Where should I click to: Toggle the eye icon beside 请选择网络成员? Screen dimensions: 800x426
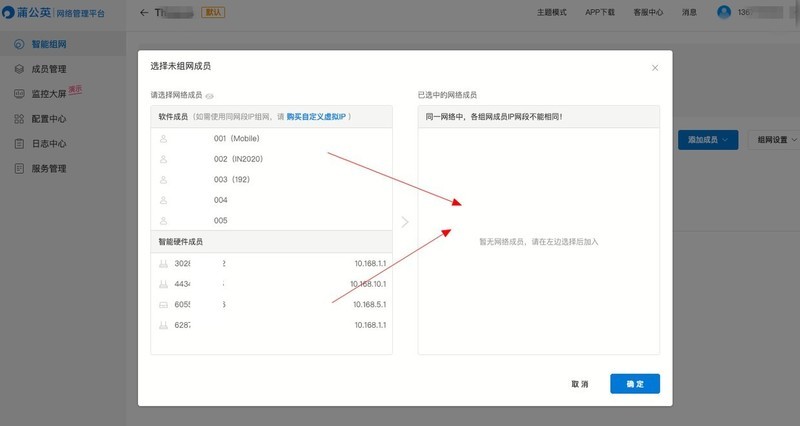[x=209, y=96]
